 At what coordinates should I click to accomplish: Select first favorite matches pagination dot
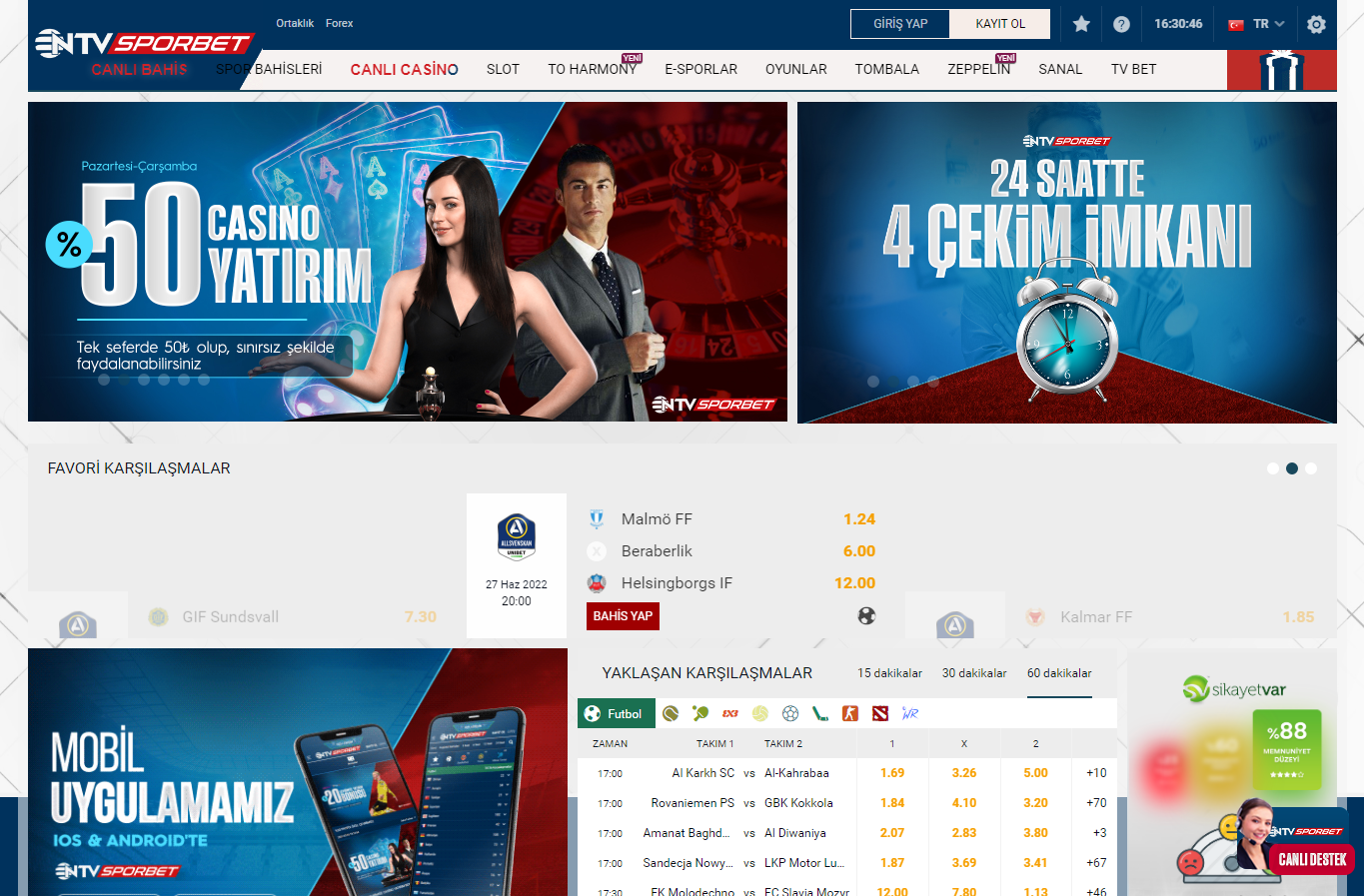coord(1272,468)
